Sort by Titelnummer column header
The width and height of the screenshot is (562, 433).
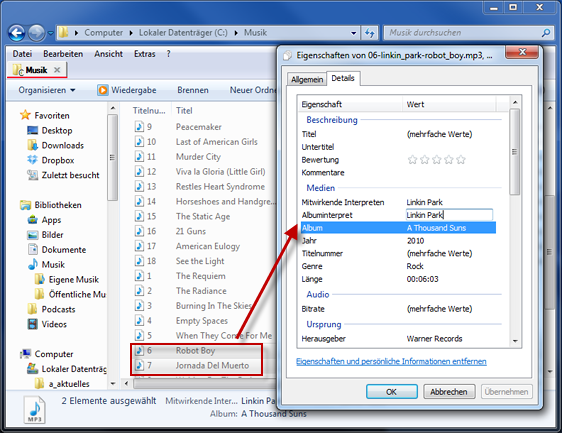(149, 110)
